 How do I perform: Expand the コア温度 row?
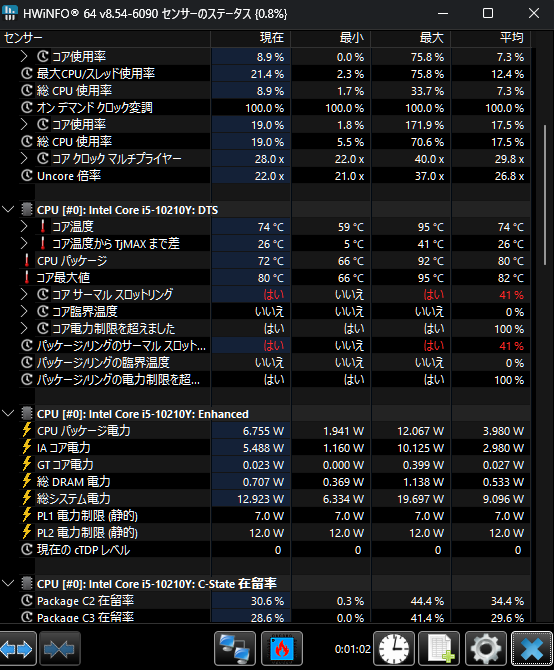[x=24, y=226]
